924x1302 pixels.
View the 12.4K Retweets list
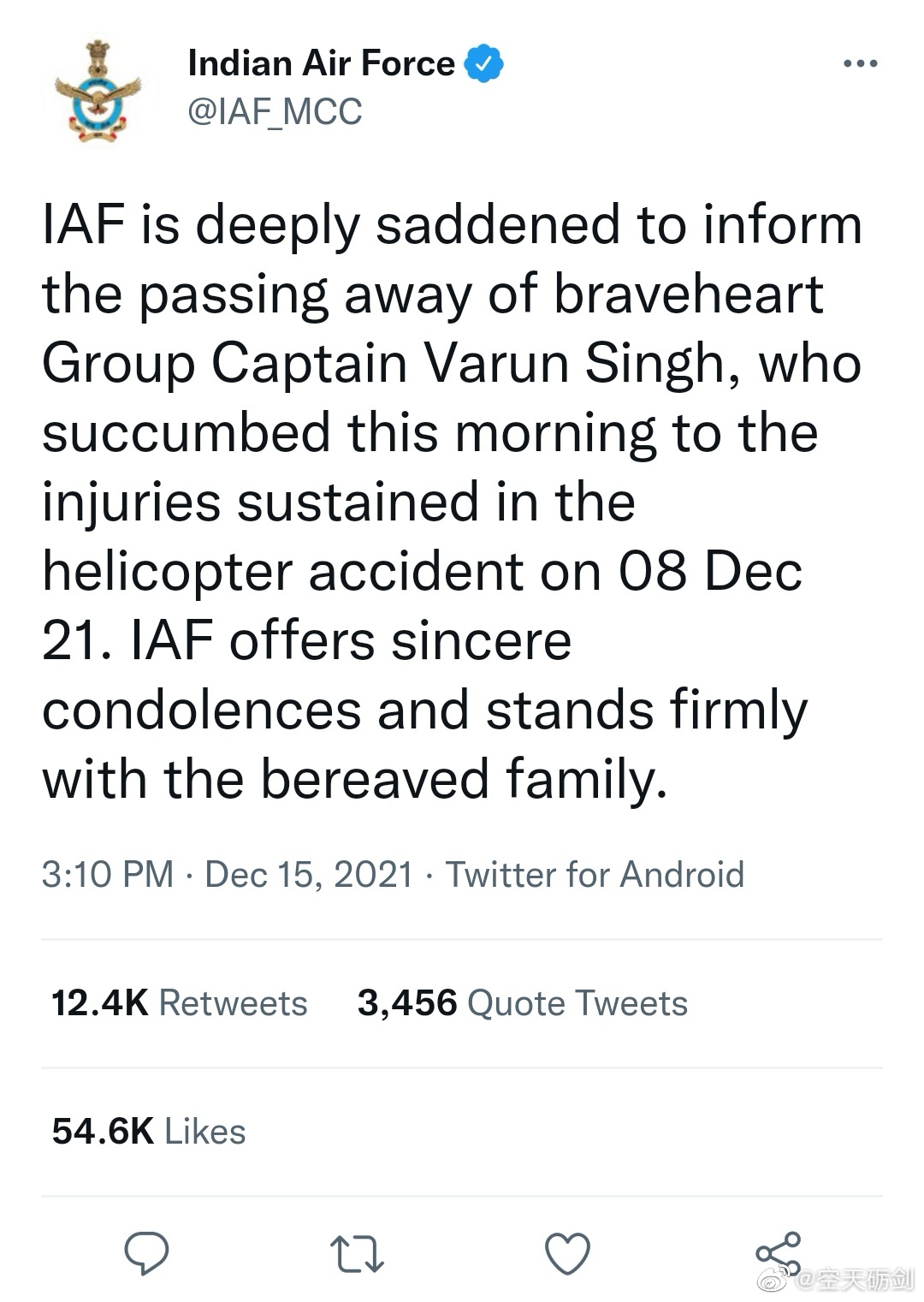point(179,1002)
